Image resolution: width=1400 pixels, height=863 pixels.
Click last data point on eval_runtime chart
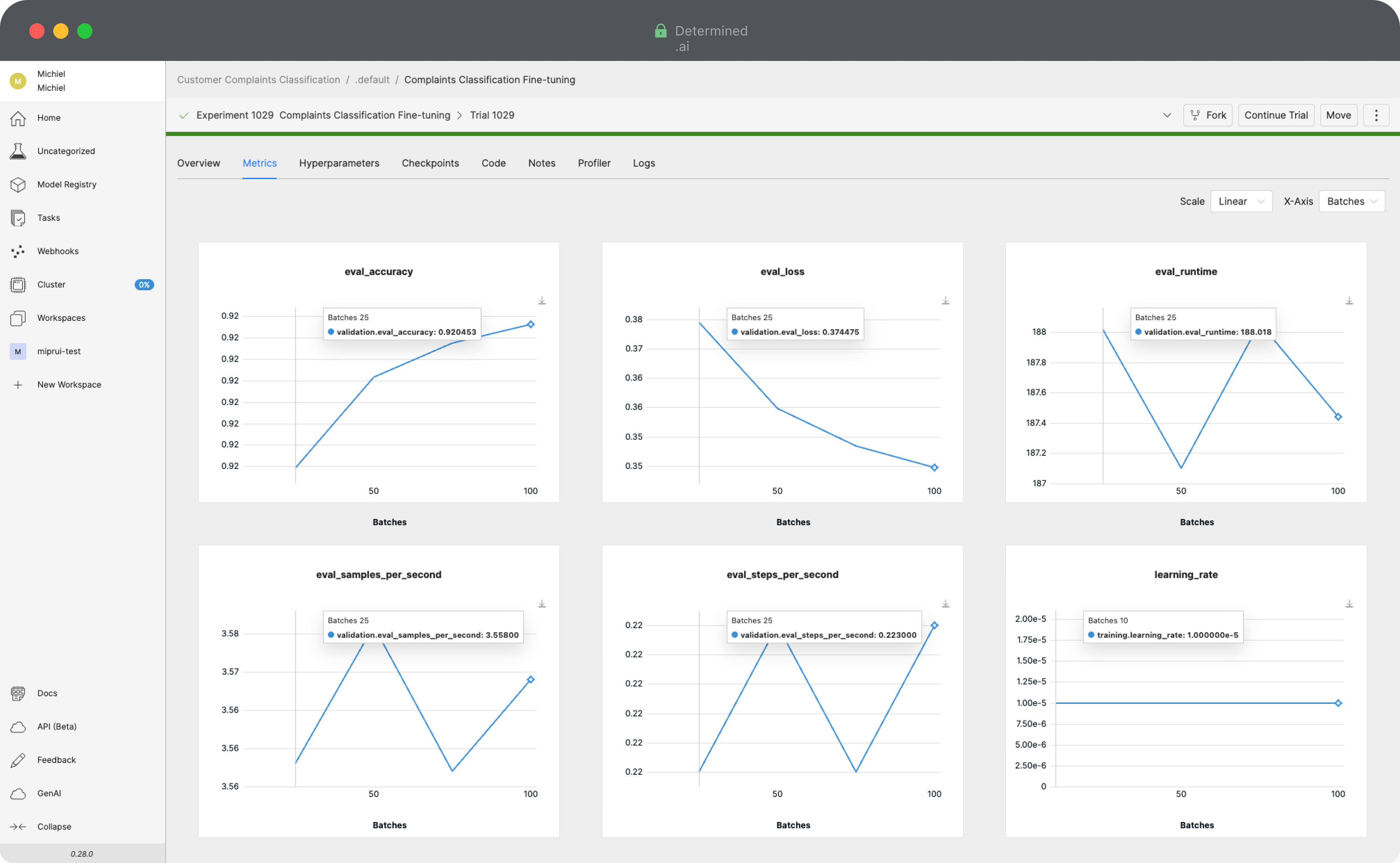point(1338,417)
